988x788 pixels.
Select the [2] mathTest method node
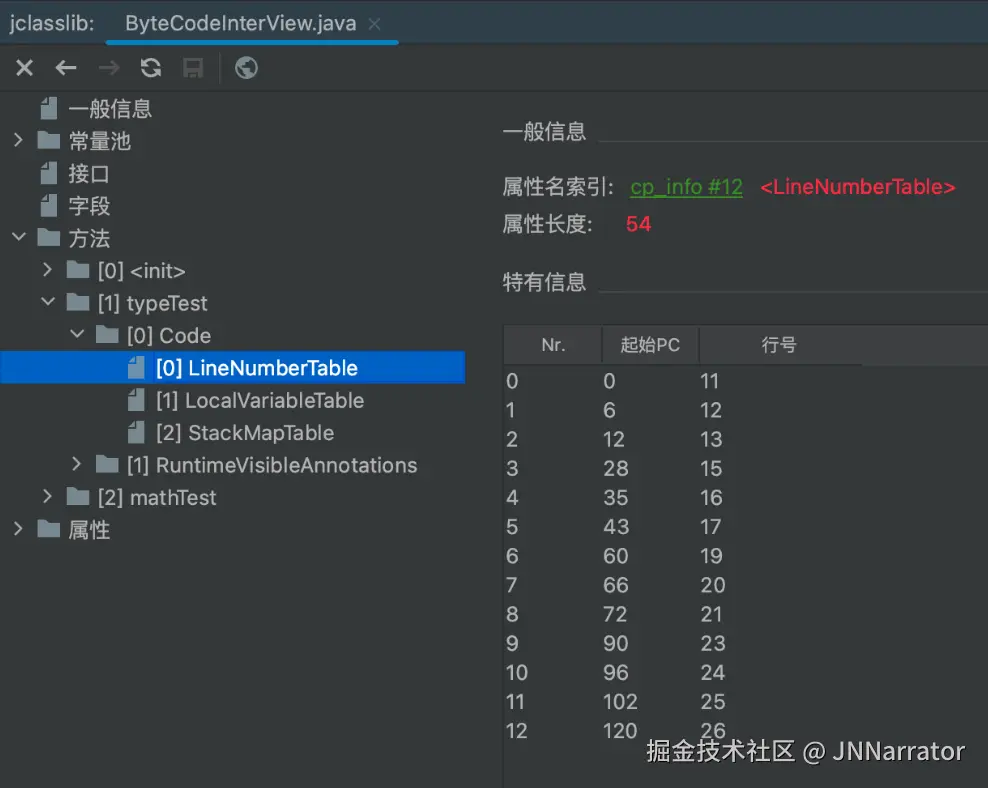[x=157, y=498]
